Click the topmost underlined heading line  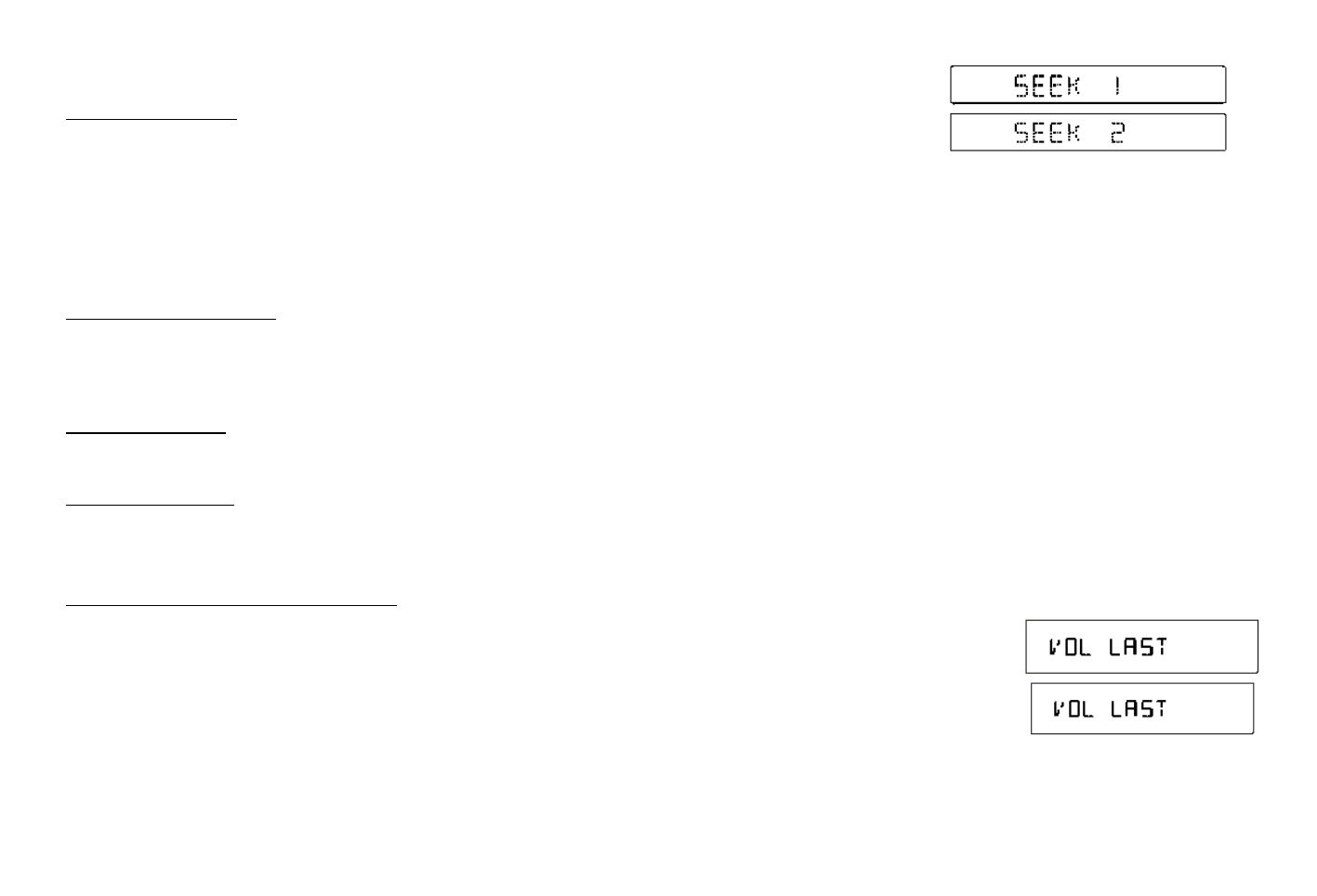[151, 119]
